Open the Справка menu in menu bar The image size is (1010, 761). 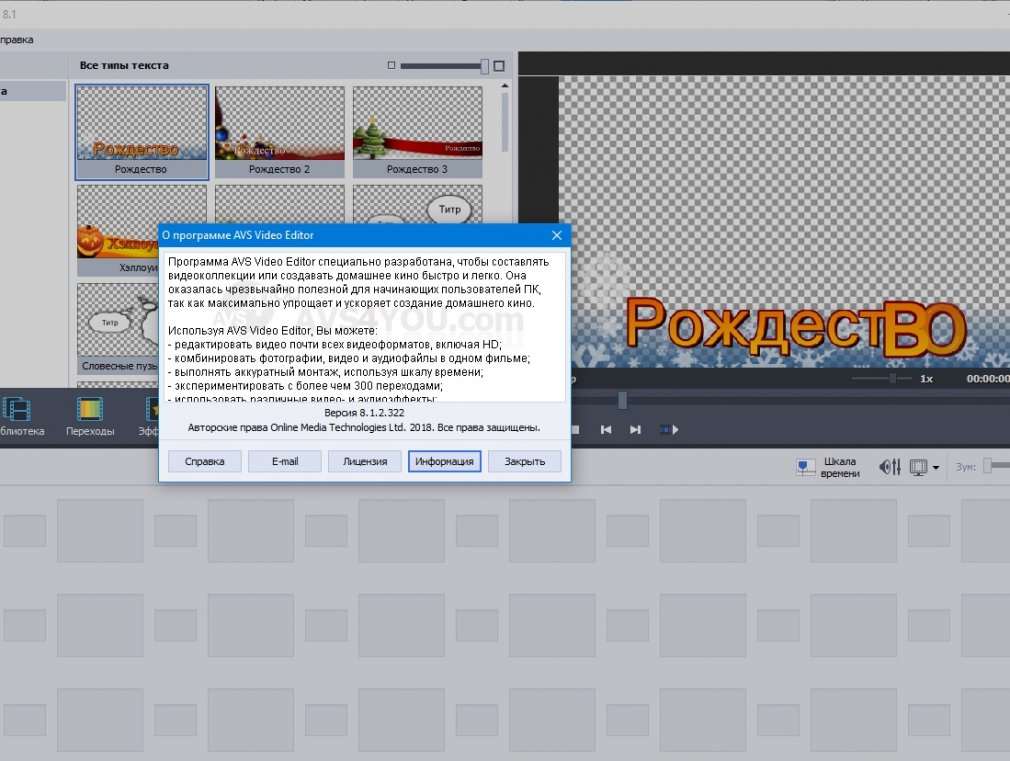(x=16, y=39)
